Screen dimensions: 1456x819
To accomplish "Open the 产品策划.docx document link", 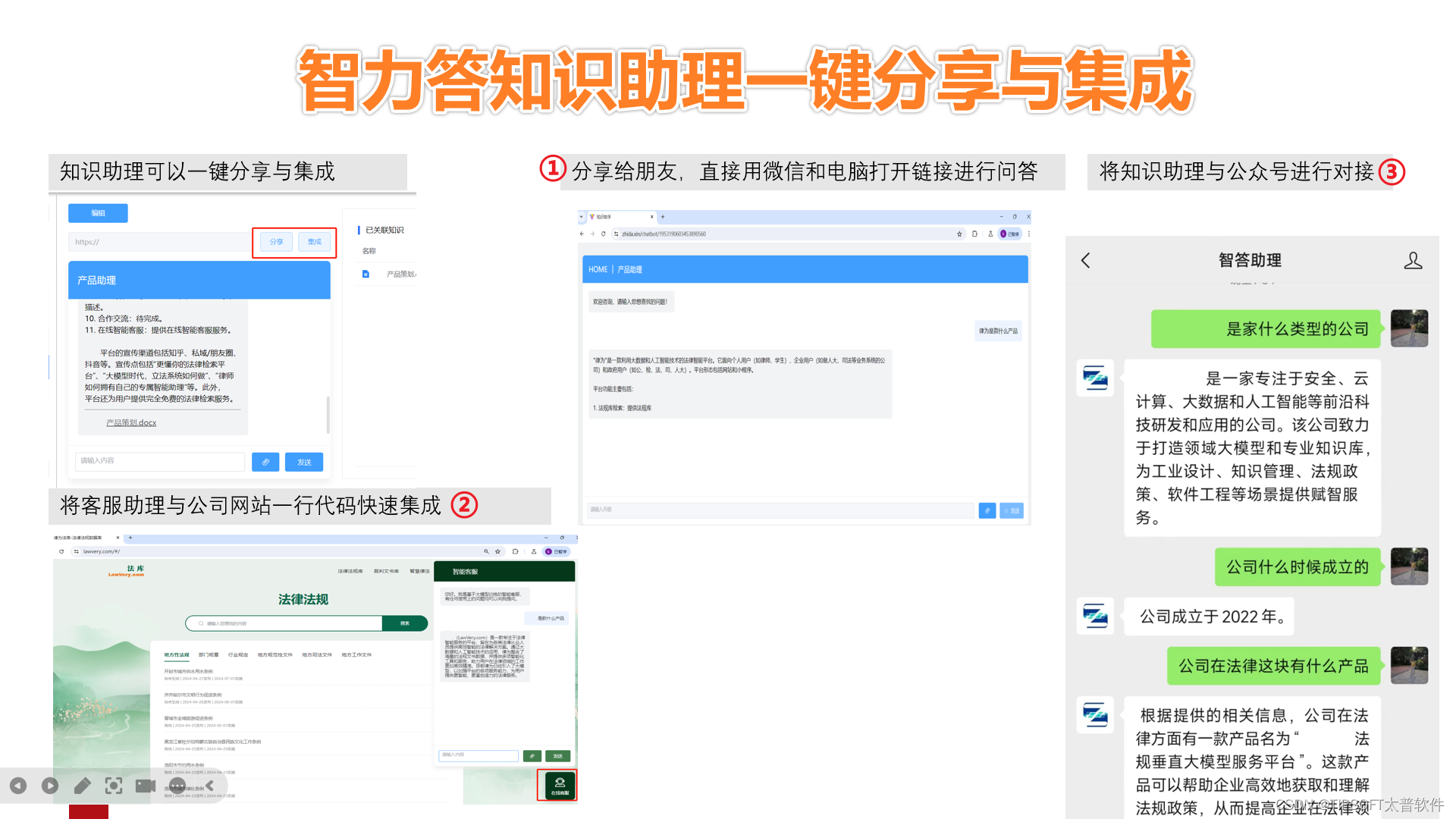I will pos(131,422).
